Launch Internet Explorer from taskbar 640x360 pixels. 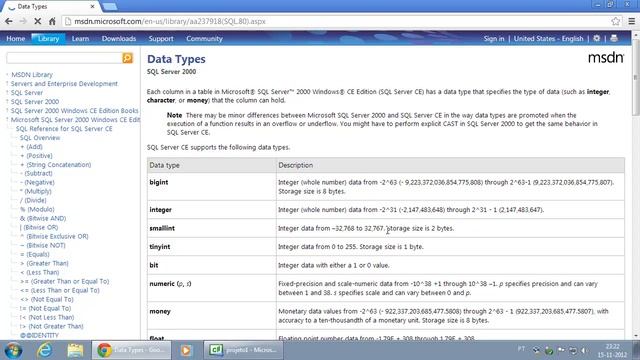[x=44, y=350]
